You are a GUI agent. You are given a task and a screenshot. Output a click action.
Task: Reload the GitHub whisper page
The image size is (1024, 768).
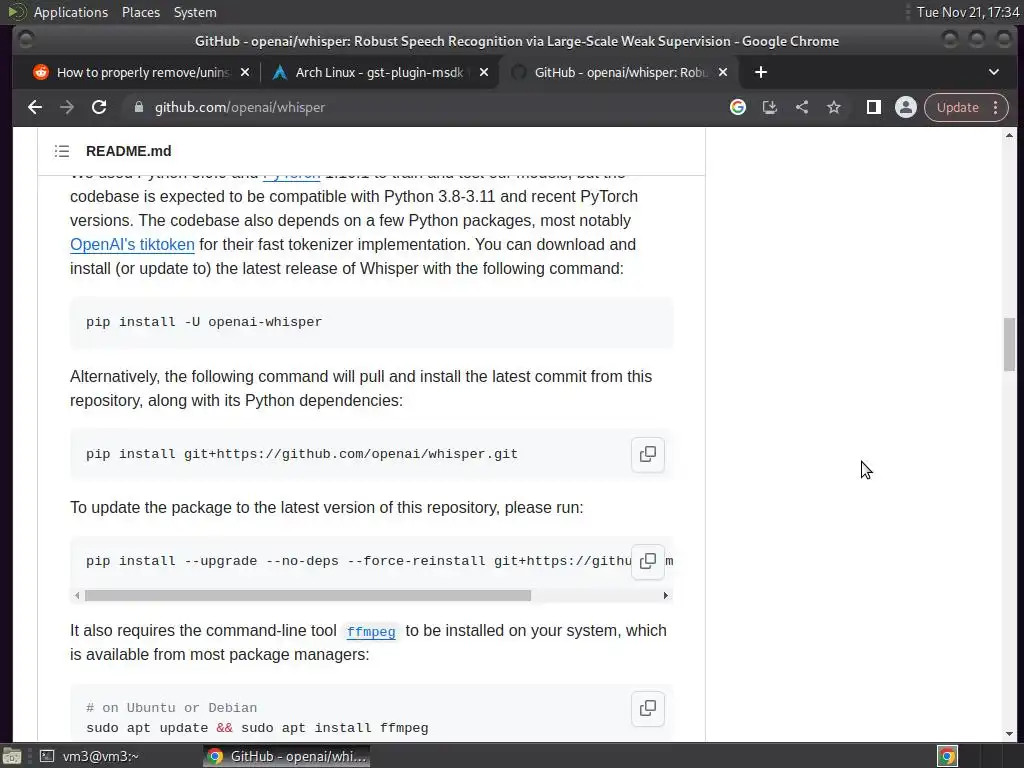click(x=99, y=107)
